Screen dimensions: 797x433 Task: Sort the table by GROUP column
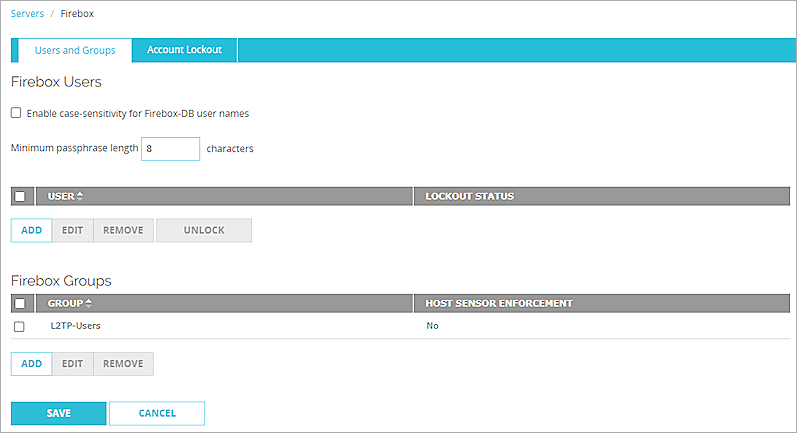[70, 303]
